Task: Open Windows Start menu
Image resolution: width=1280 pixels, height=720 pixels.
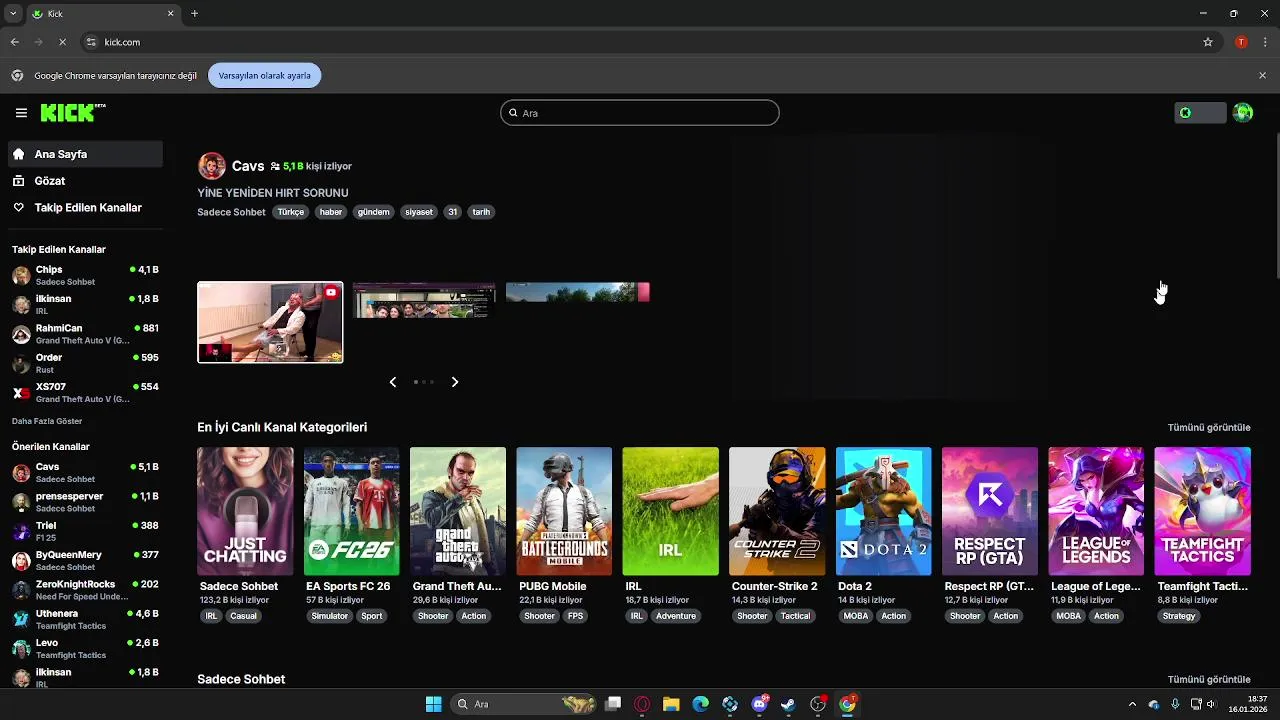Action: point(433,704)
